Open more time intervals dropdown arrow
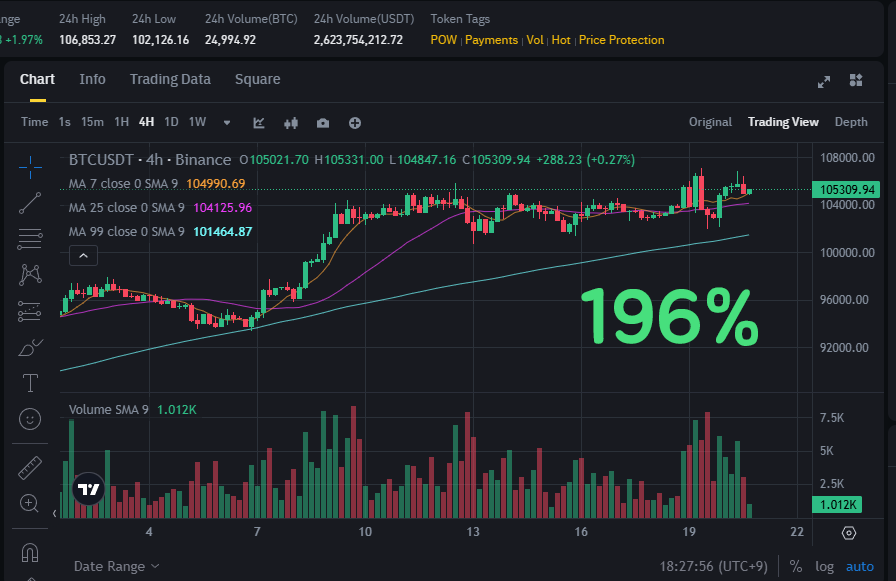Viewport: 896px width, 581px height. pyautogui.click(x=227, y=123)
